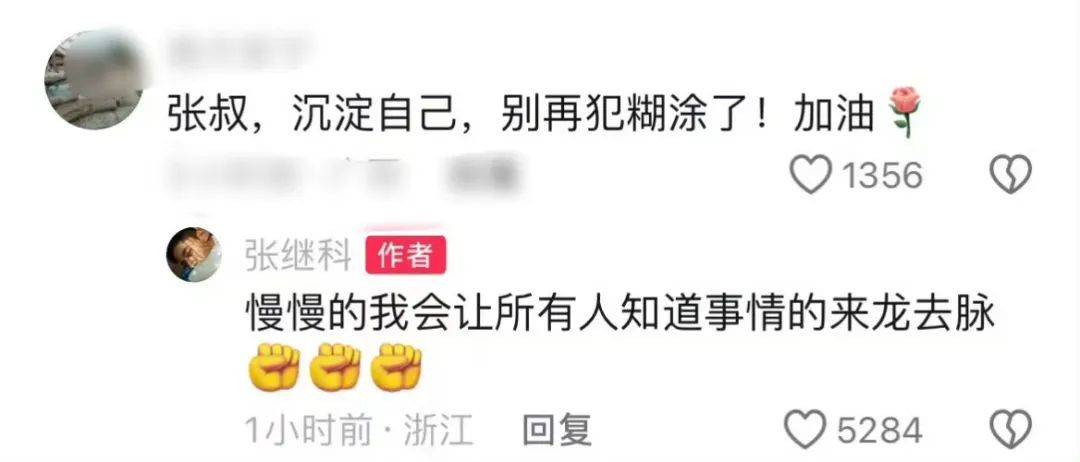
Task: Open the blurred username of the top commenter
Action: tap(241, 49)
